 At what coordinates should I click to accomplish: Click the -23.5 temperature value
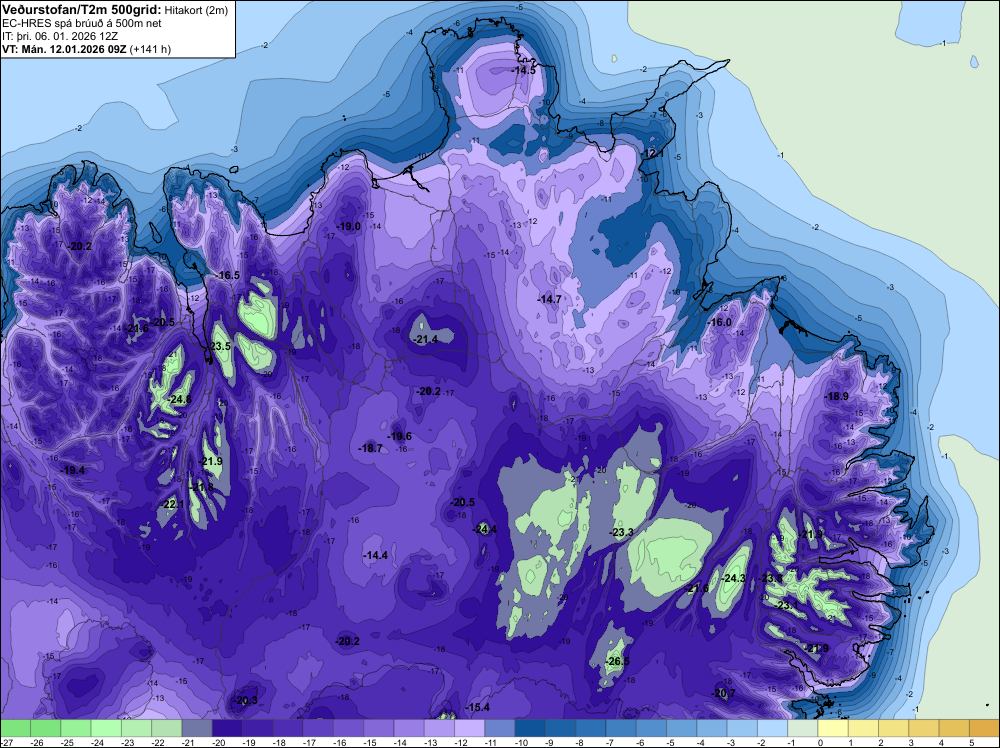[x=219, y=346]
